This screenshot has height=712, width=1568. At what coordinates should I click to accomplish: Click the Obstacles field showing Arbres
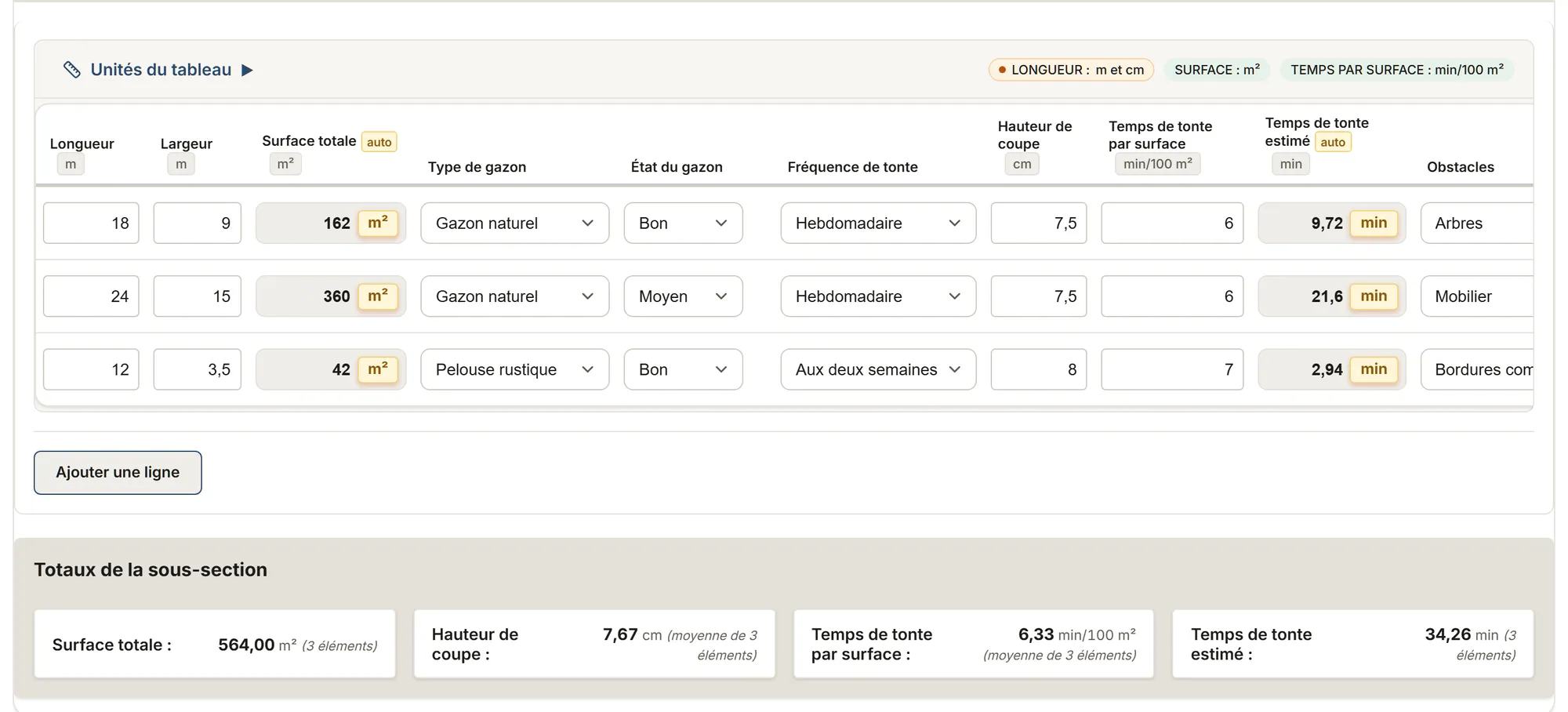tap(1477, 223)
